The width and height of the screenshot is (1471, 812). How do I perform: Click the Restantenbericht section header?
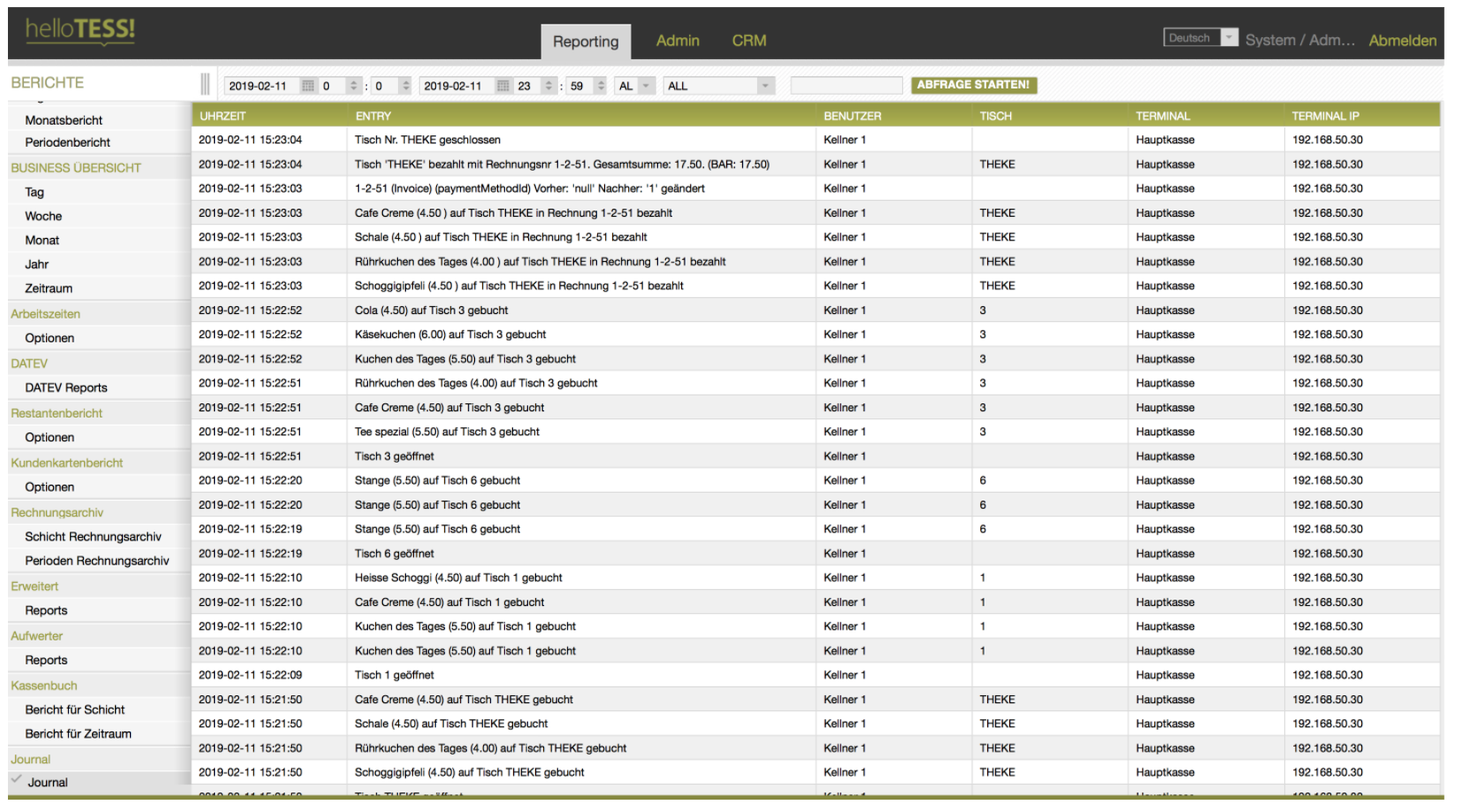[57, 413]
